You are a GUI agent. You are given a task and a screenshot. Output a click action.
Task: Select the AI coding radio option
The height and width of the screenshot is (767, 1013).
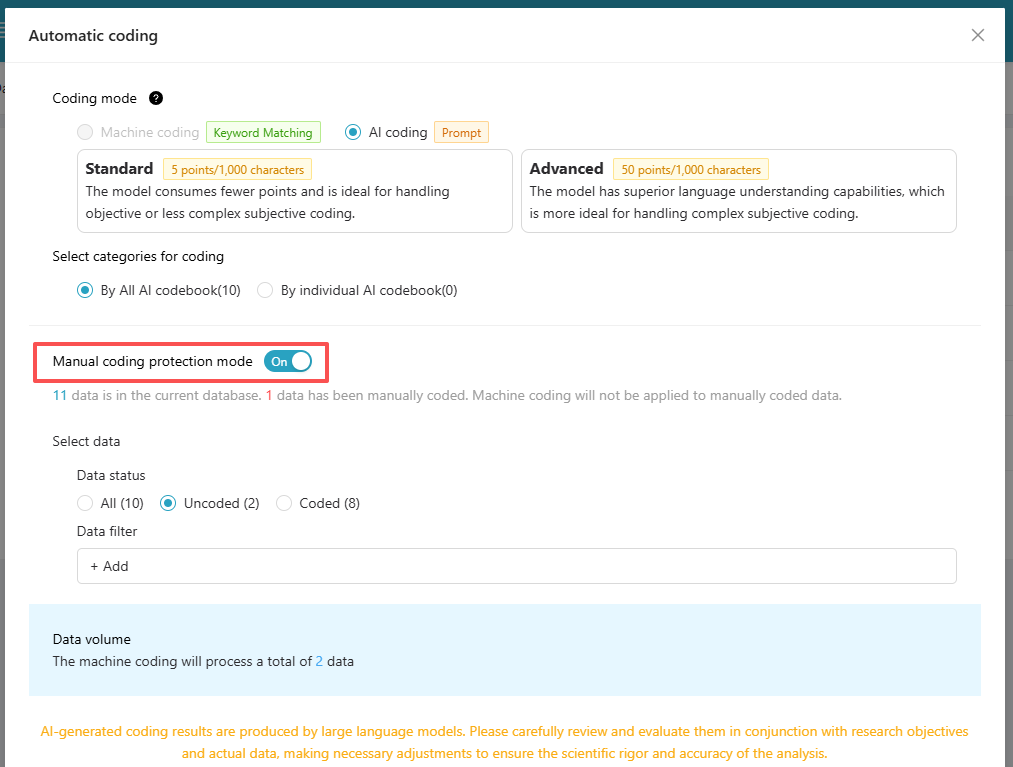pyautogui.click(x=353, y=132)
